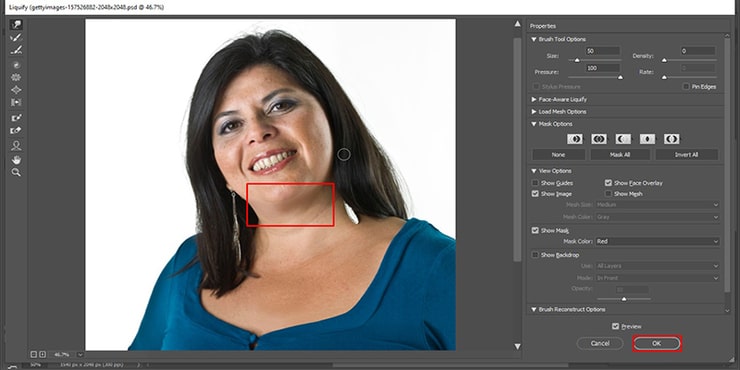The image size is (740, 370).
Task: Open the zoom percentage dropdown arrow
Action: pos(80,354)
